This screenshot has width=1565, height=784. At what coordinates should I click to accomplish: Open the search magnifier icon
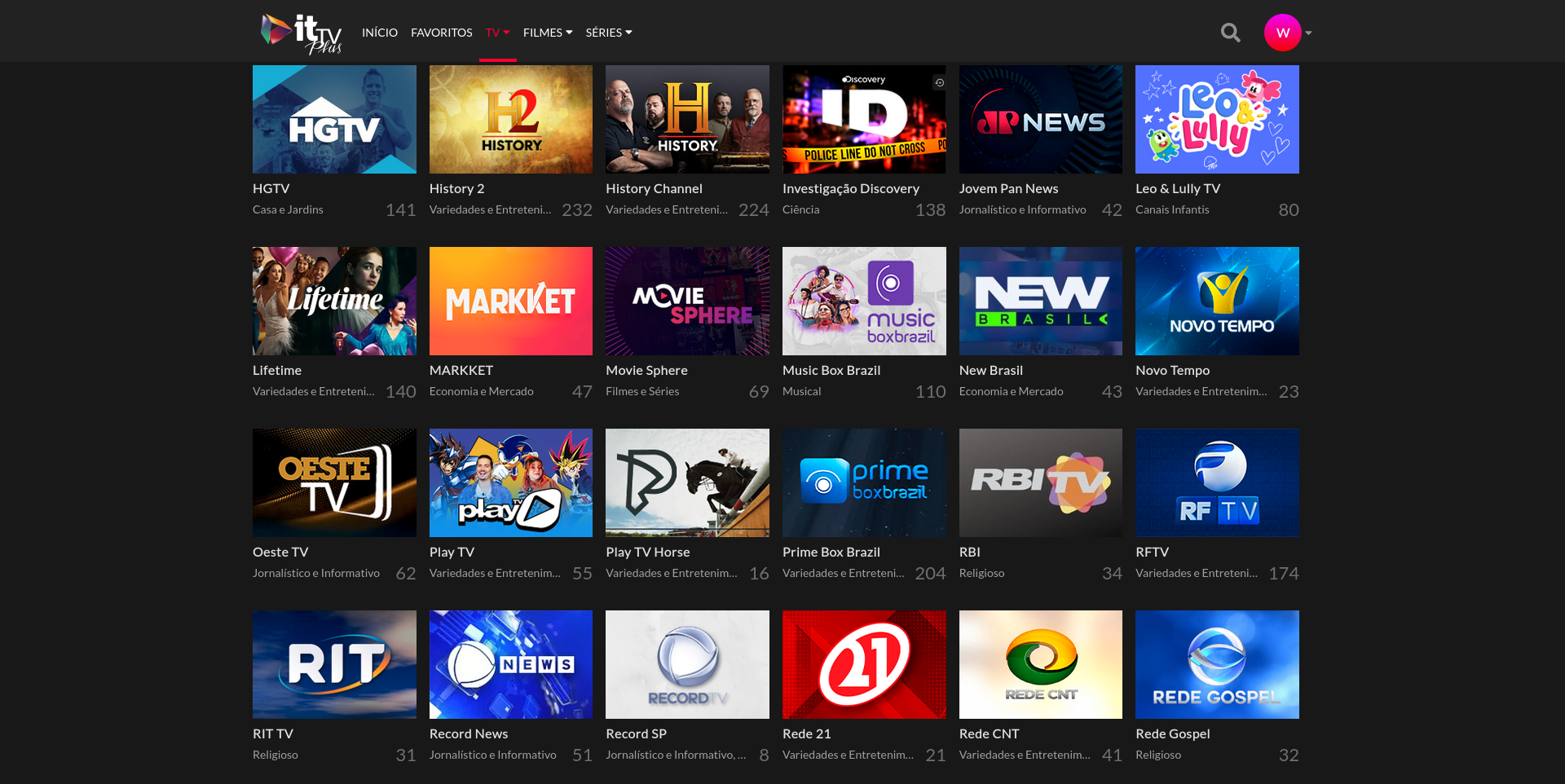[1230, 33]
